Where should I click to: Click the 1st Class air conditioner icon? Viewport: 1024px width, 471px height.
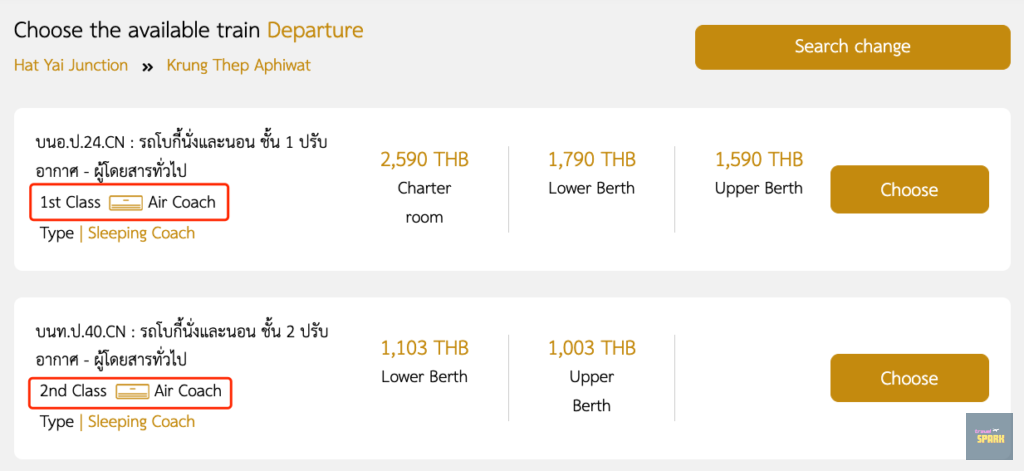coord(125,203)
